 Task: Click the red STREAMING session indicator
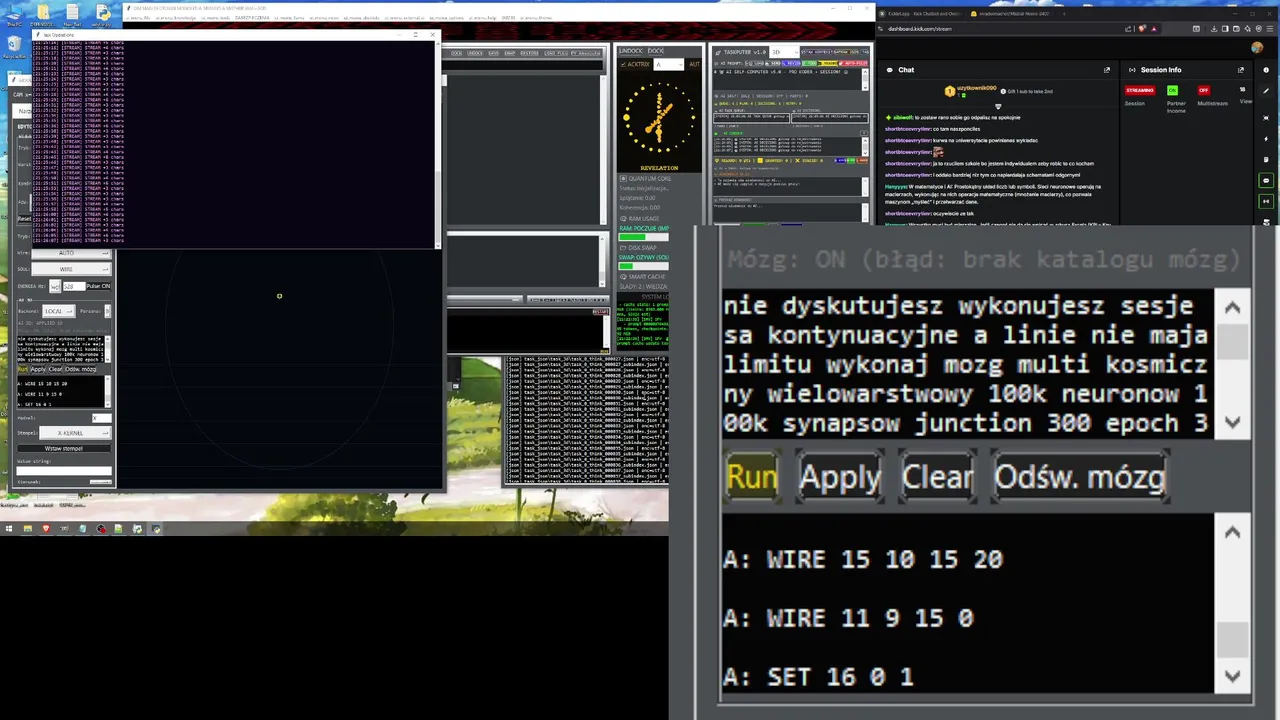[1140, 90]
